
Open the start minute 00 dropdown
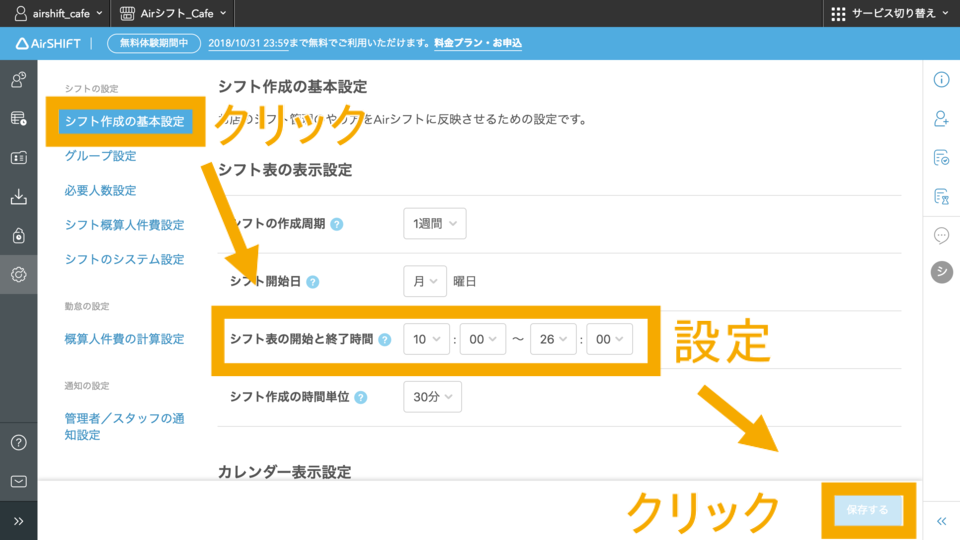click(x=483, y=339)
